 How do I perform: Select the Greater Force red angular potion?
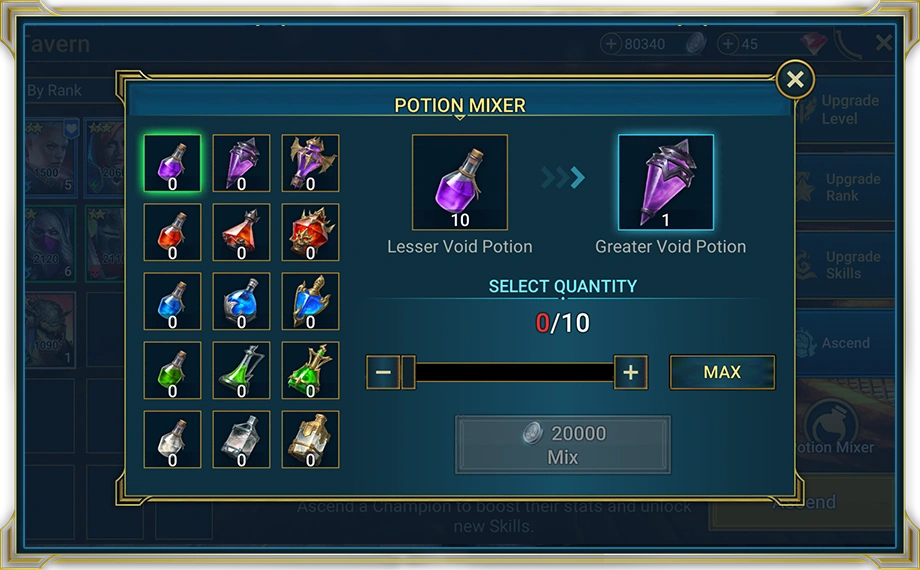click(241, 232)
